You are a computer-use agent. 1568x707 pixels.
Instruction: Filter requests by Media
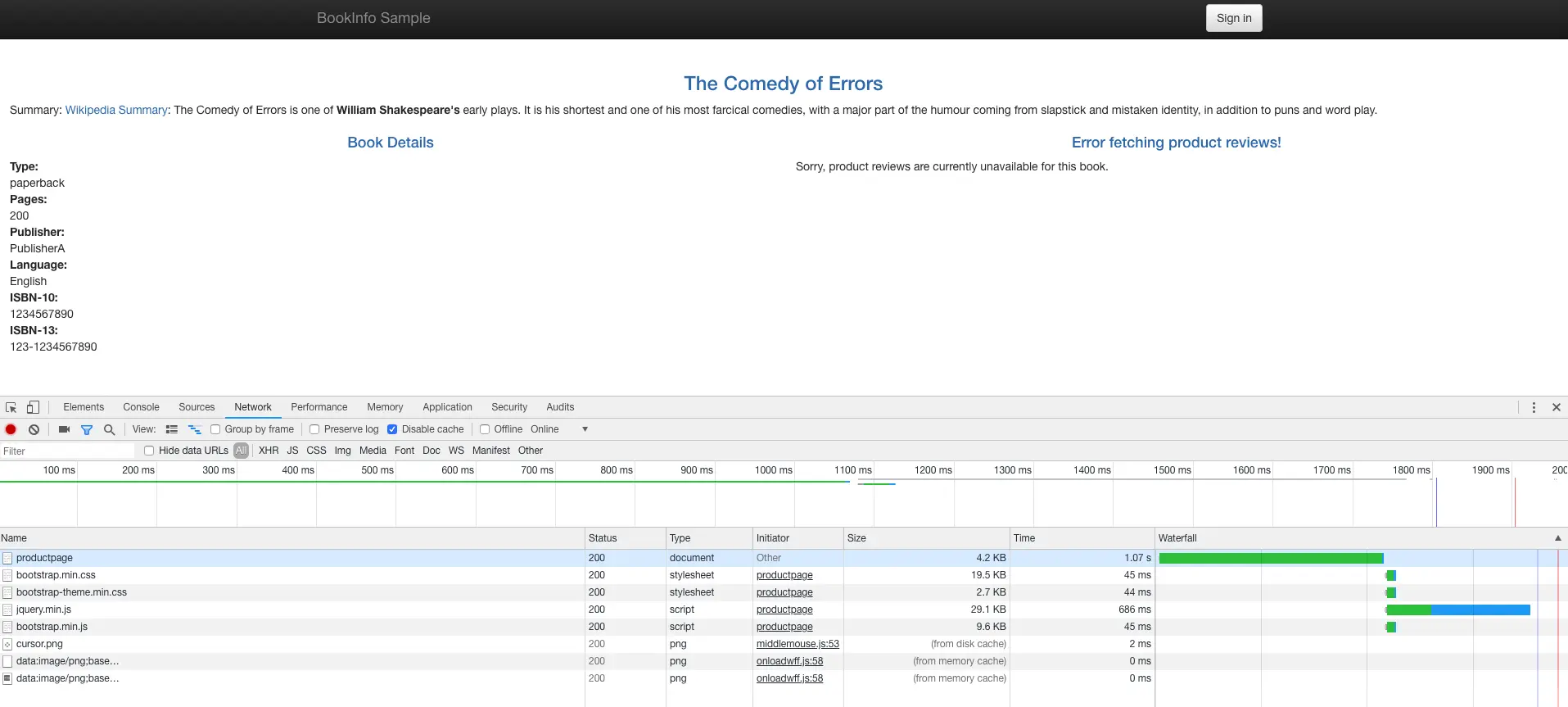pyautogui.click(x=373, y=451)
